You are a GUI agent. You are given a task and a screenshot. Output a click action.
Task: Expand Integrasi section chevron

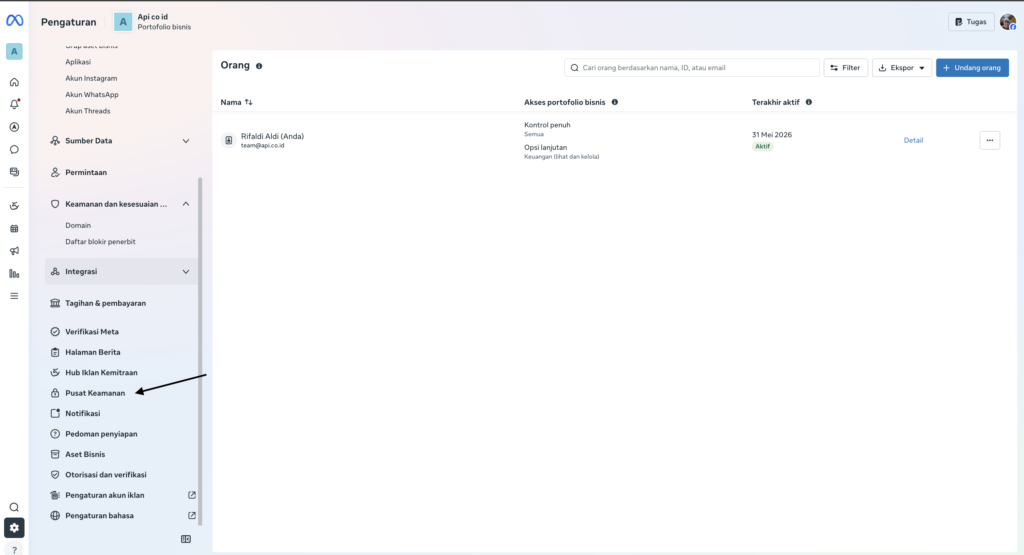click(186, 272)
